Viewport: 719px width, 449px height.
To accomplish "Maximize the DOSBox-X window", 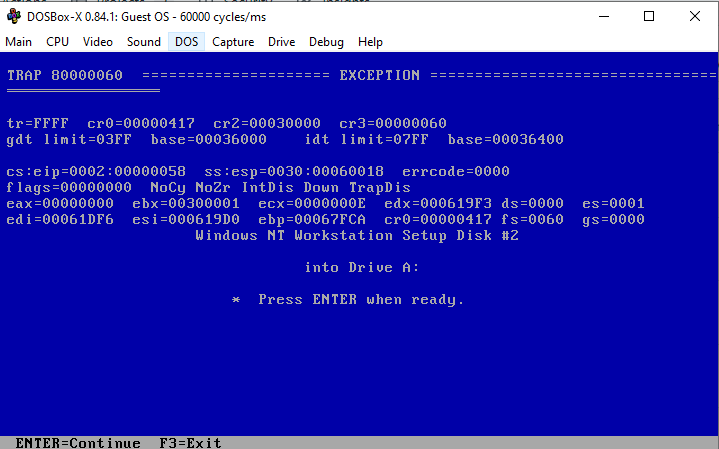I will (x=649, y=17).
